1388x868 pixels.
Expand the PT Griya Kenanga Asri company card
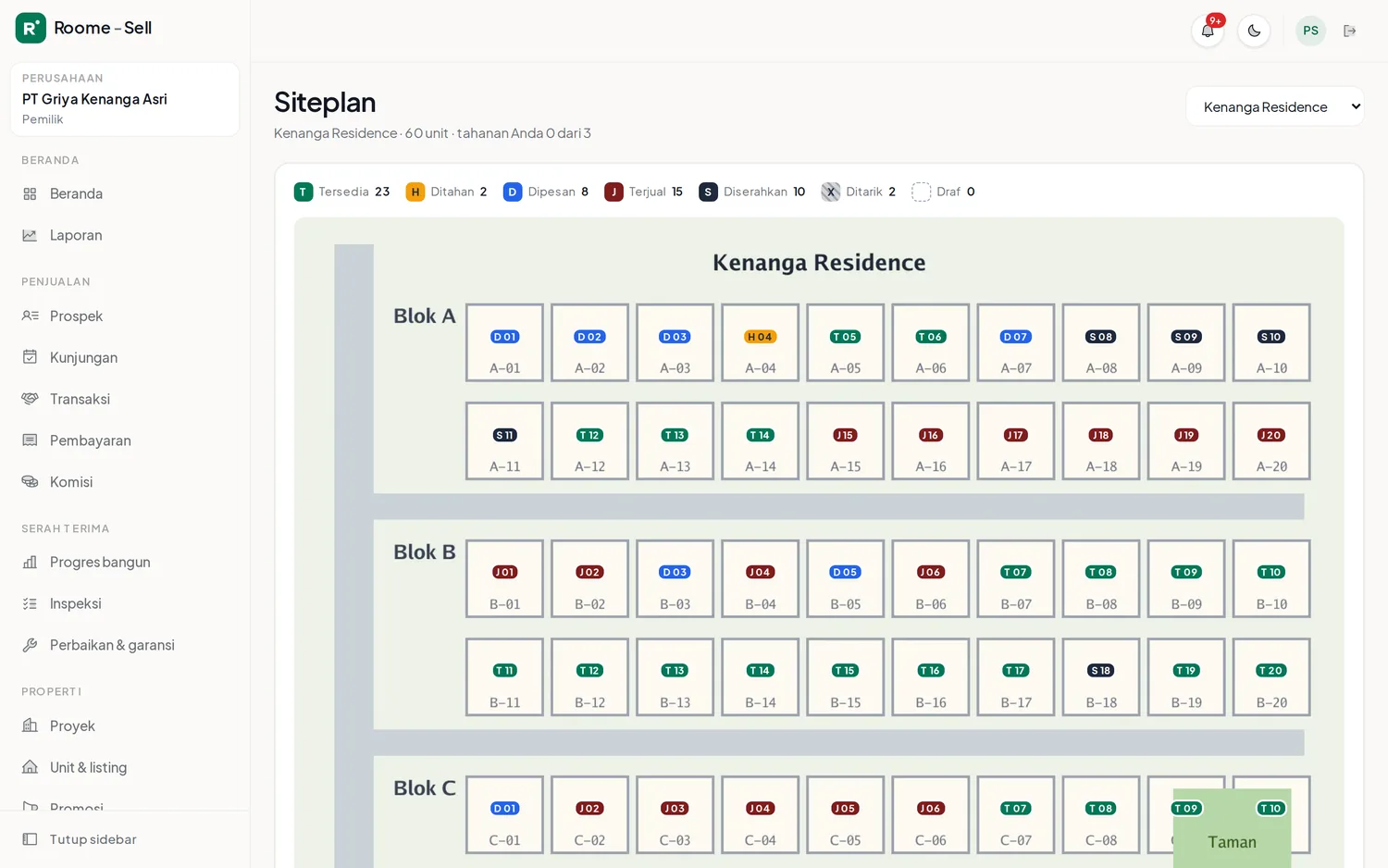click(125, 99)
